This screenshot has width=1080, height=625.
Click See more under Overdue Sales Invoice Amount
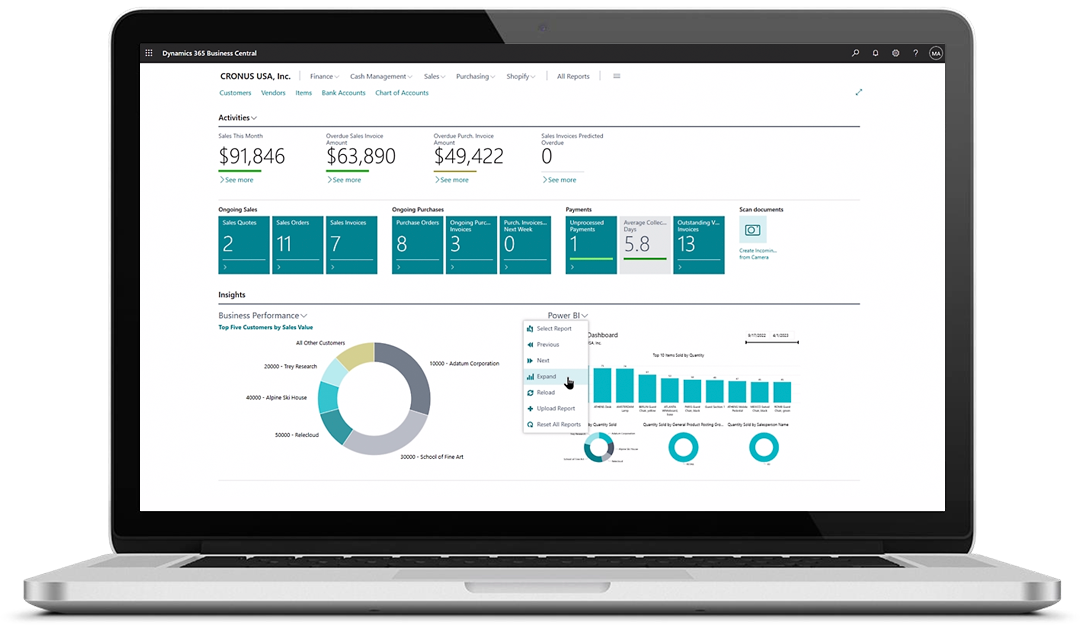tap(344, 180)
